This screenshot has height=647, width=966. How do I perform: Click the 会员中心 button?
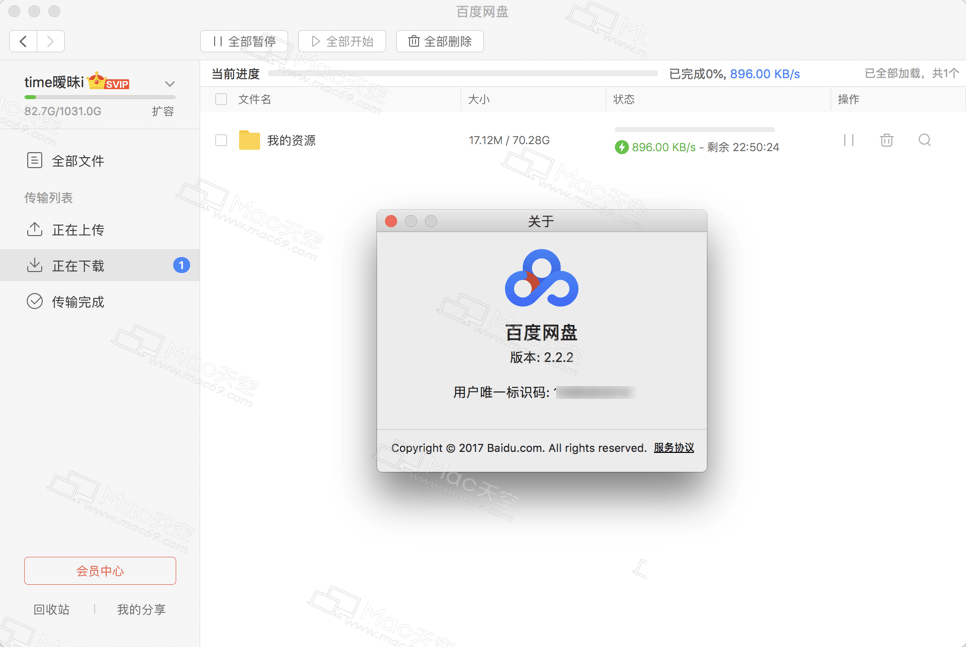(x=100, y=571)
